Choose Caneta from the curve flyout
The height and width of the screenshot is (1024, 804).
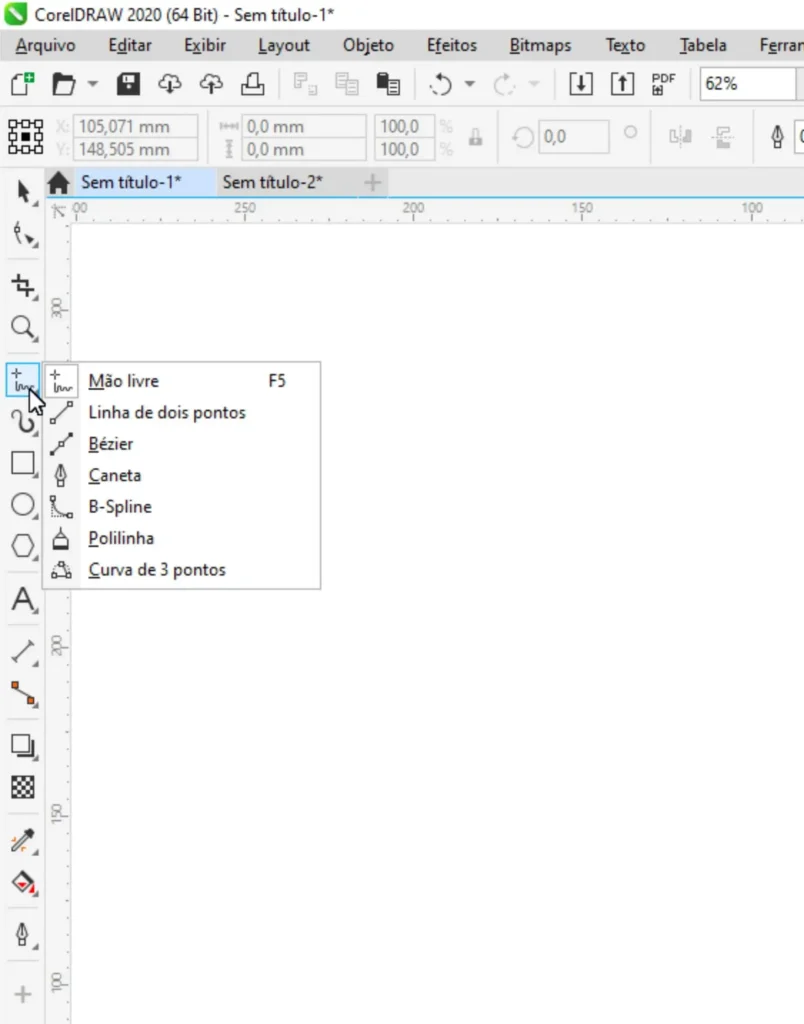182,475
